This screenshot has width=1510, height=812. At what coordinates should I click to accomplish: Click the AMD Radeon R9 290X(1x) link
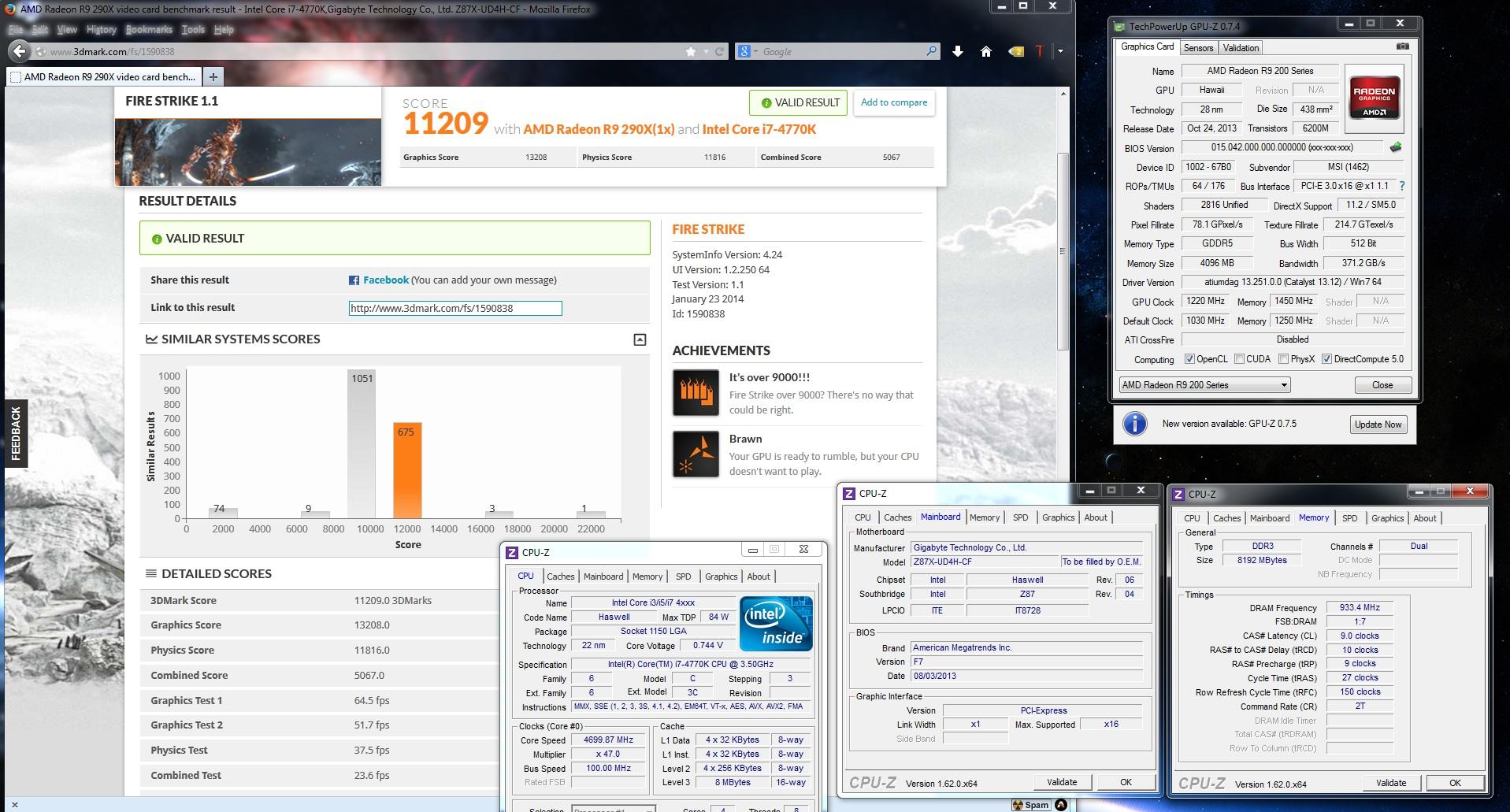coord(599,129)
